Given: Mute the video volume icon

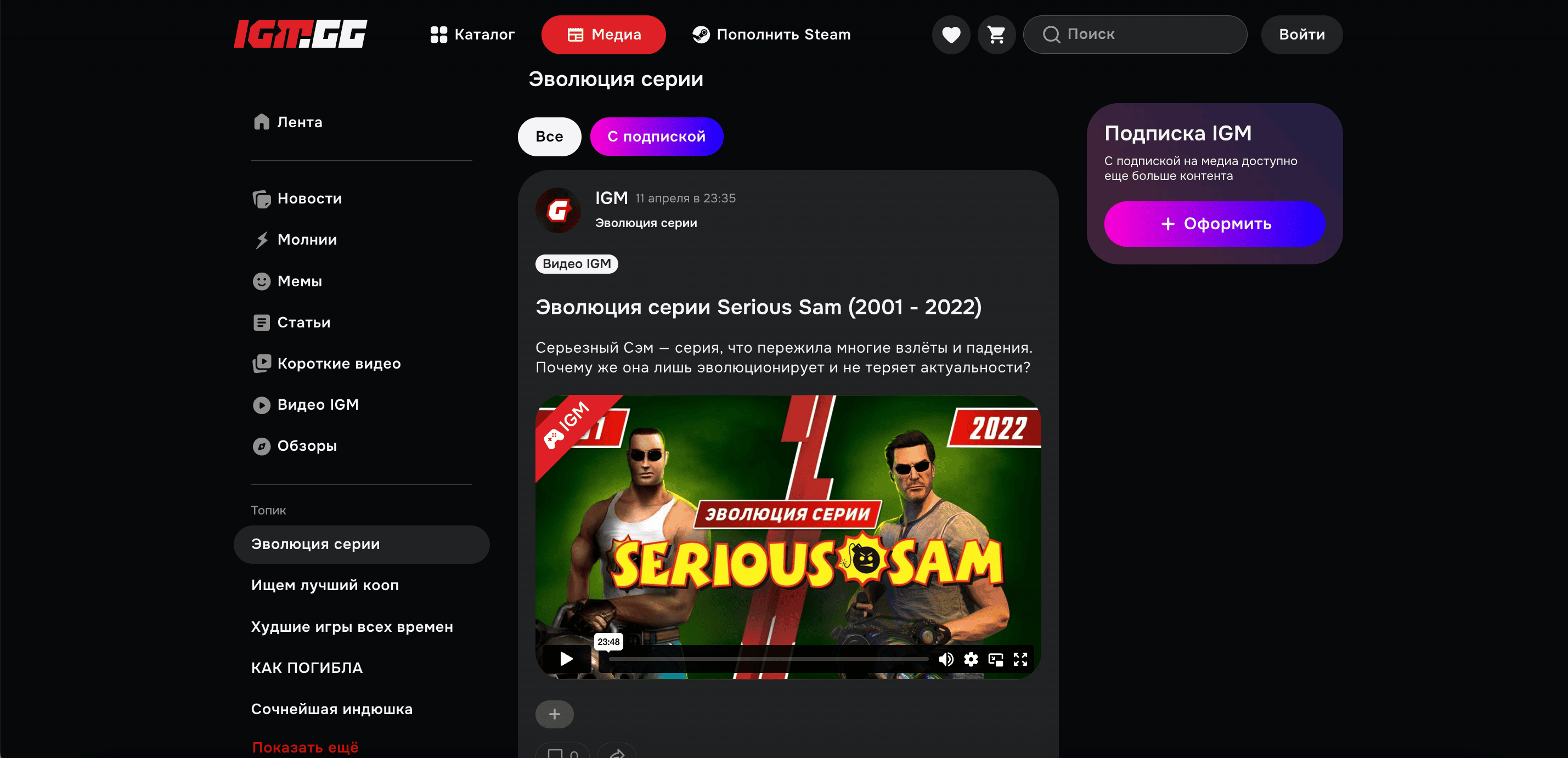Looking at the screenshot, I should [x=946, y=659].
